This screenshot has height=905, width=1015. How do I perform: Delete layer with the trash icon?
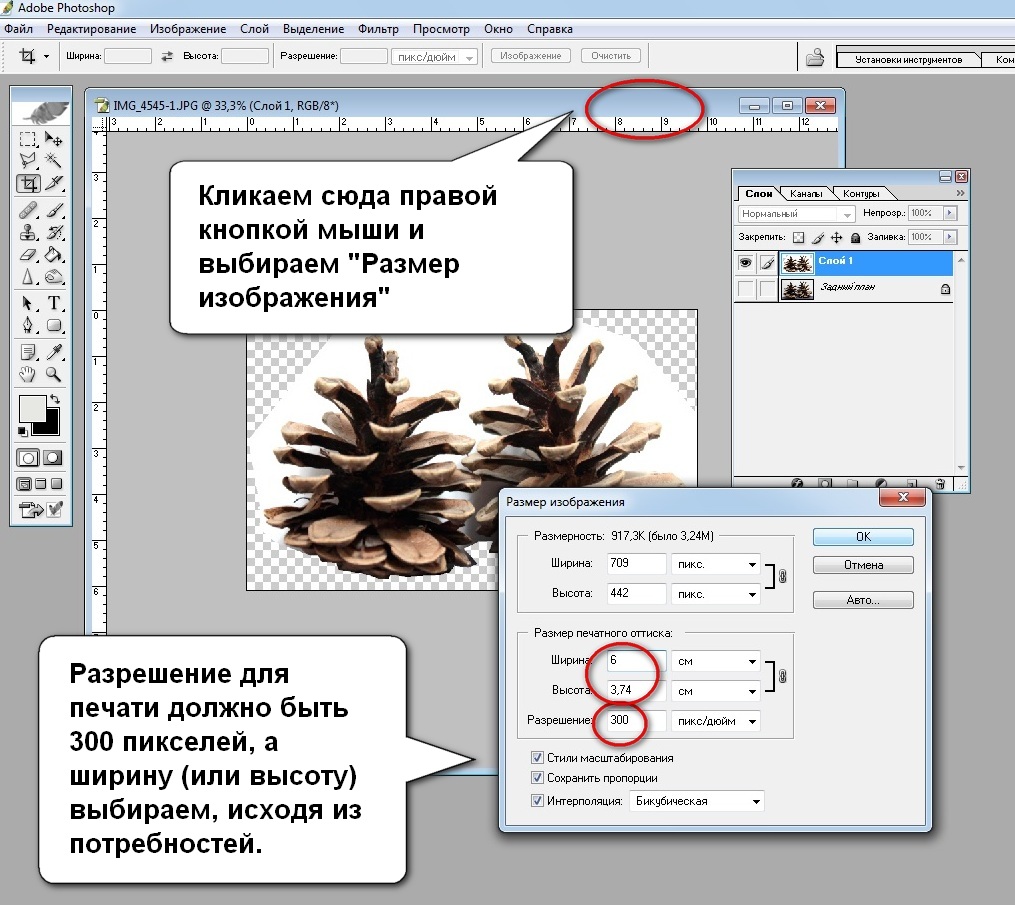click(940, 483)
